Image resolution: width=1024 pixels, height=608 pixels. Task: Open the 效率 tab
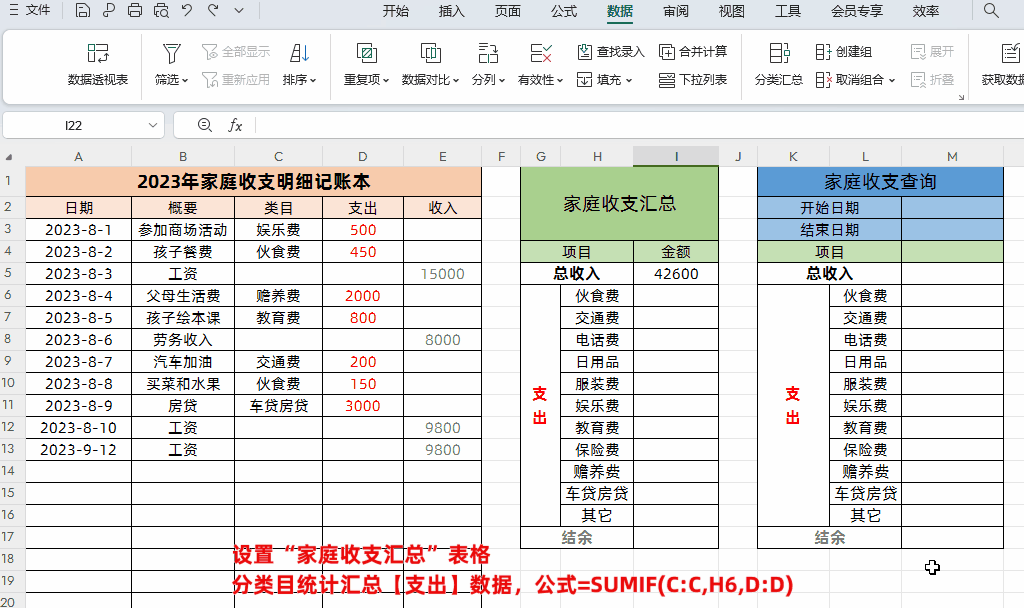tap(926, 11)
